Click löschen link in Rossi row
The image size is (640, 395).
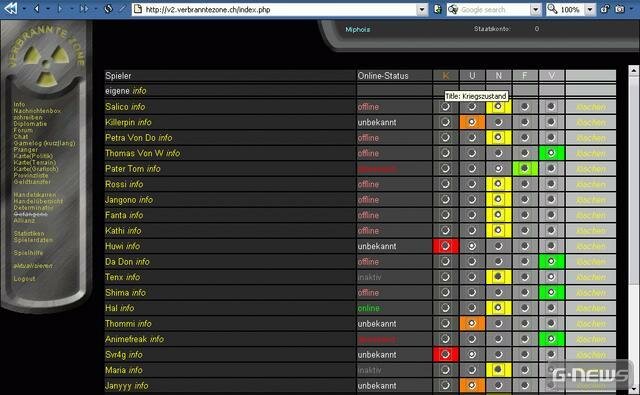point(591,184)
